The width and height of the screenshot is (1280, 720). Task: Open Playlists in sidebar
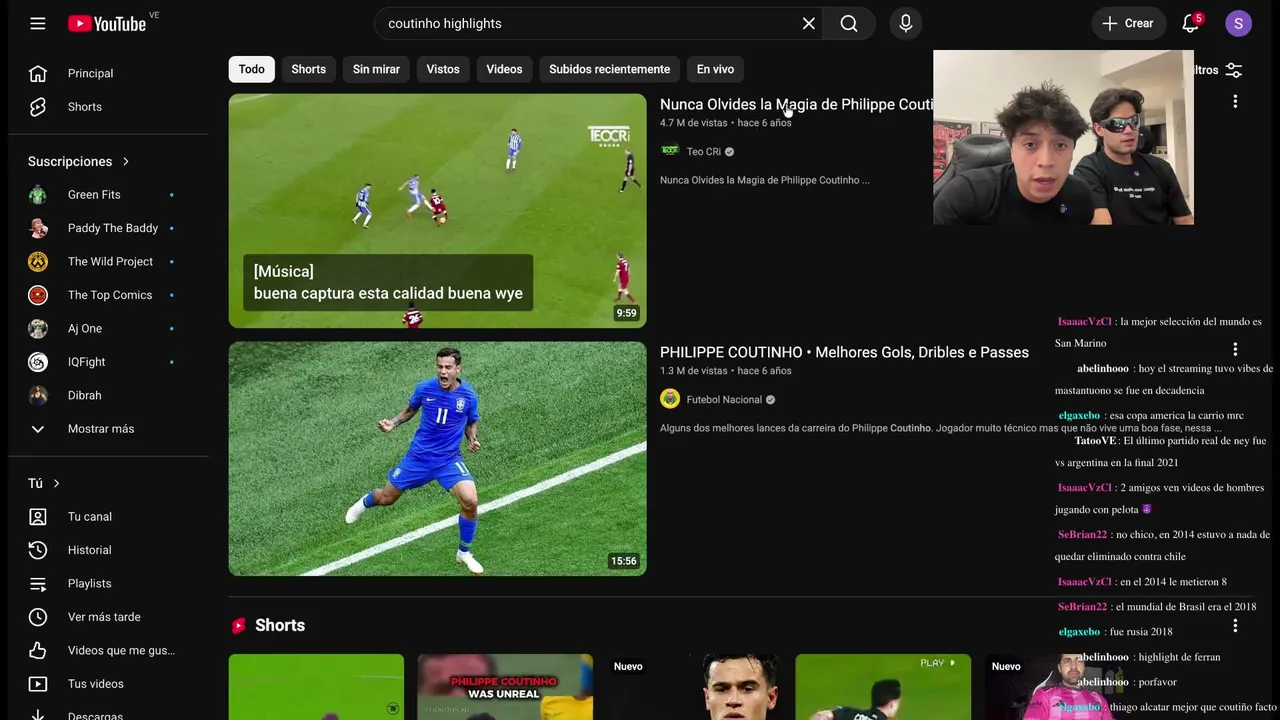108,584
